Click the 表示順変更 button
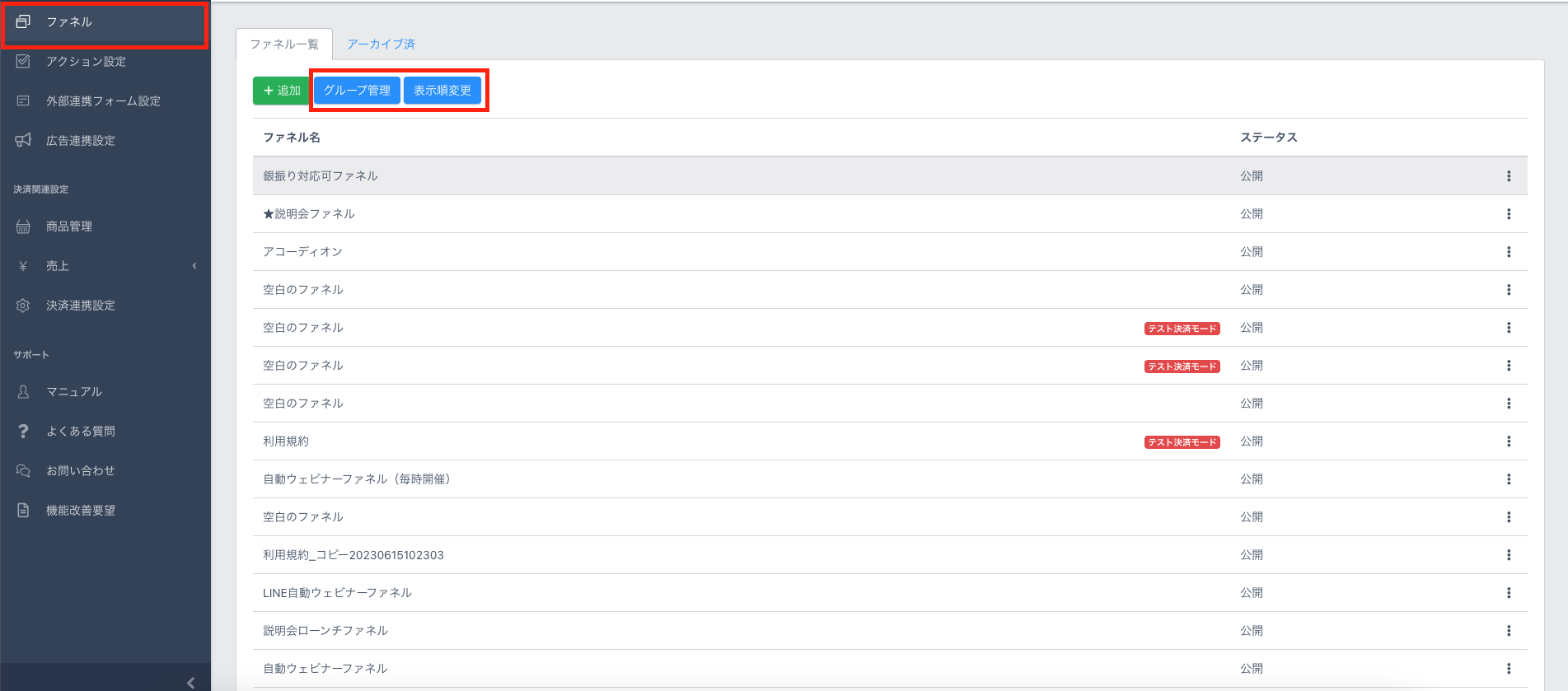Image resolution: width=1568 pixels, height=691 pixels. click(442, 91)
